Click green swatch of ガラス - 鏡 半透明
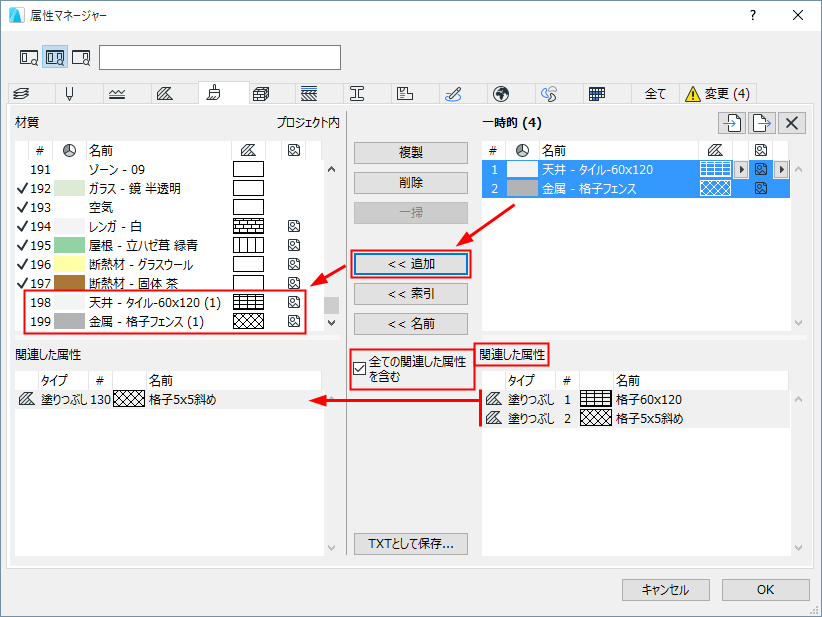822x617 pixels. coord(69,189)
